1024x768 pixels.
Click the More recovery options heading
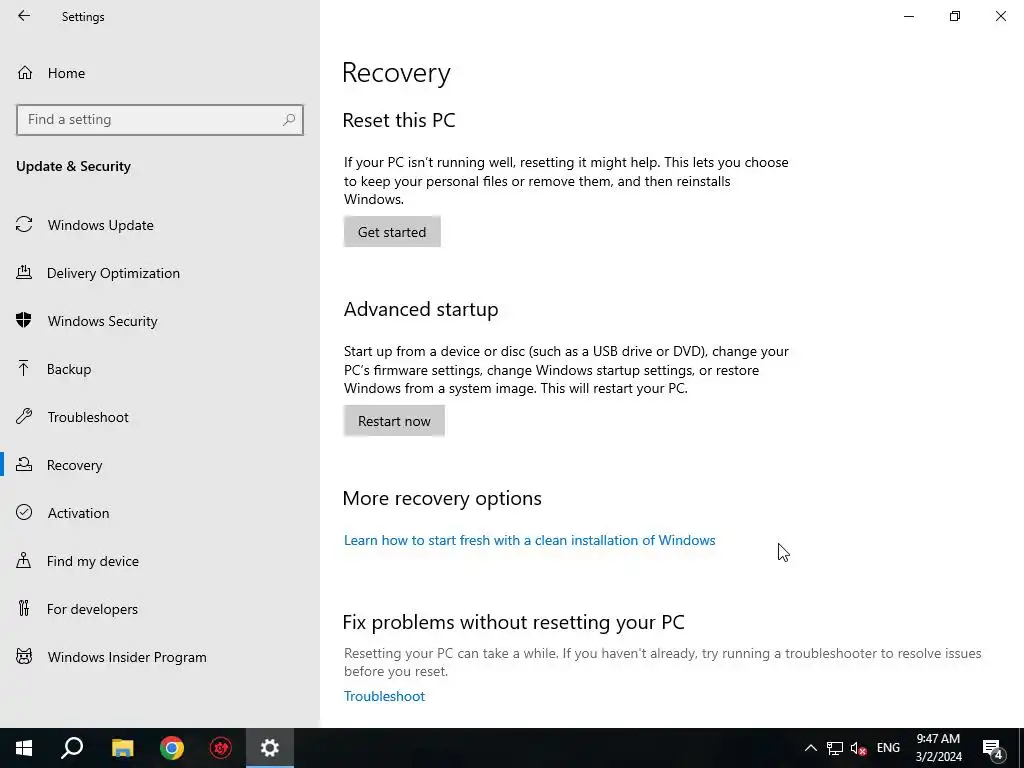coord(442,498)
